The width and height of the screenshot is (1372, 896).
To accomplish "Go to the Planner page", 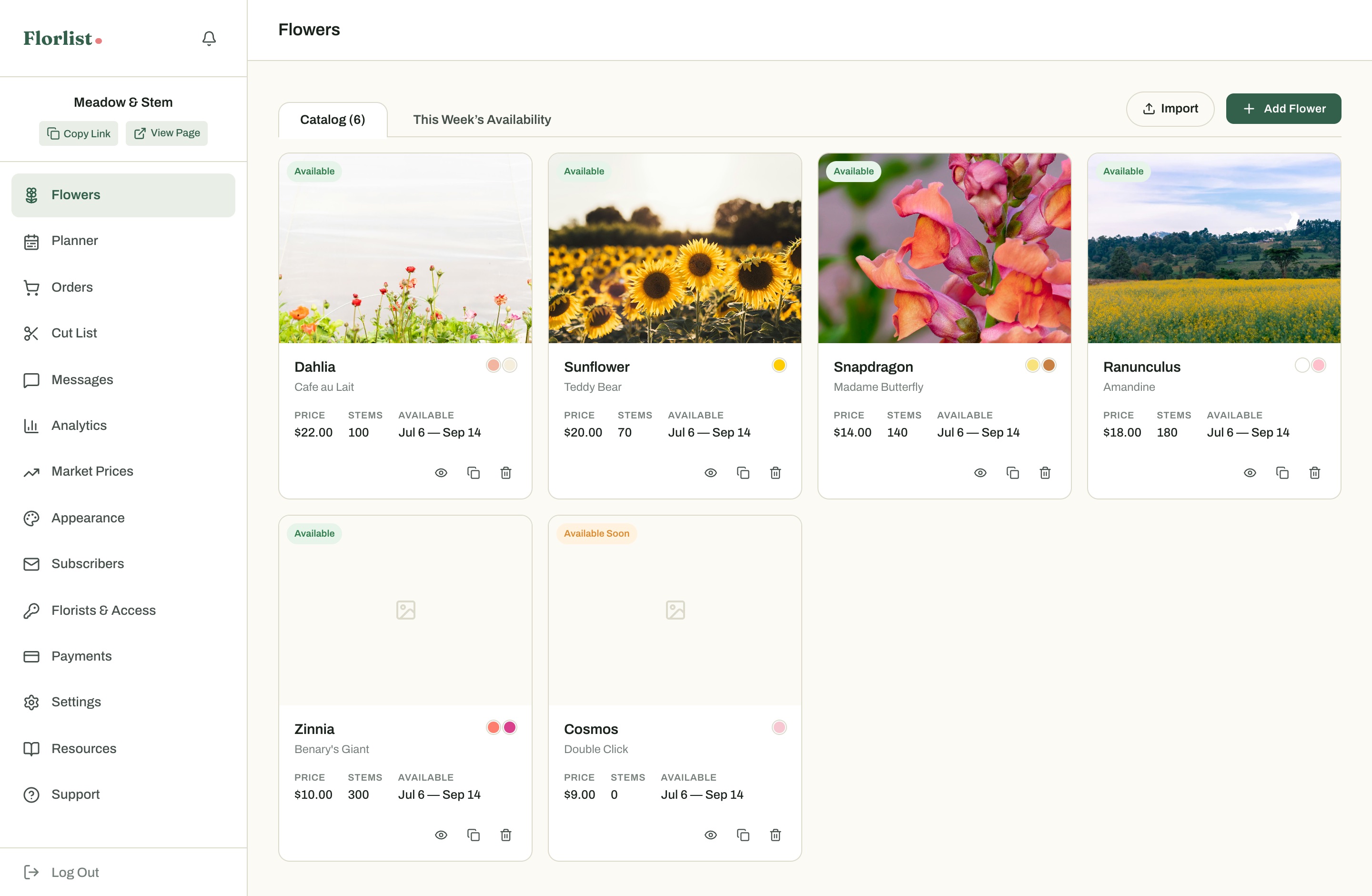I will [x=123, y=241].
